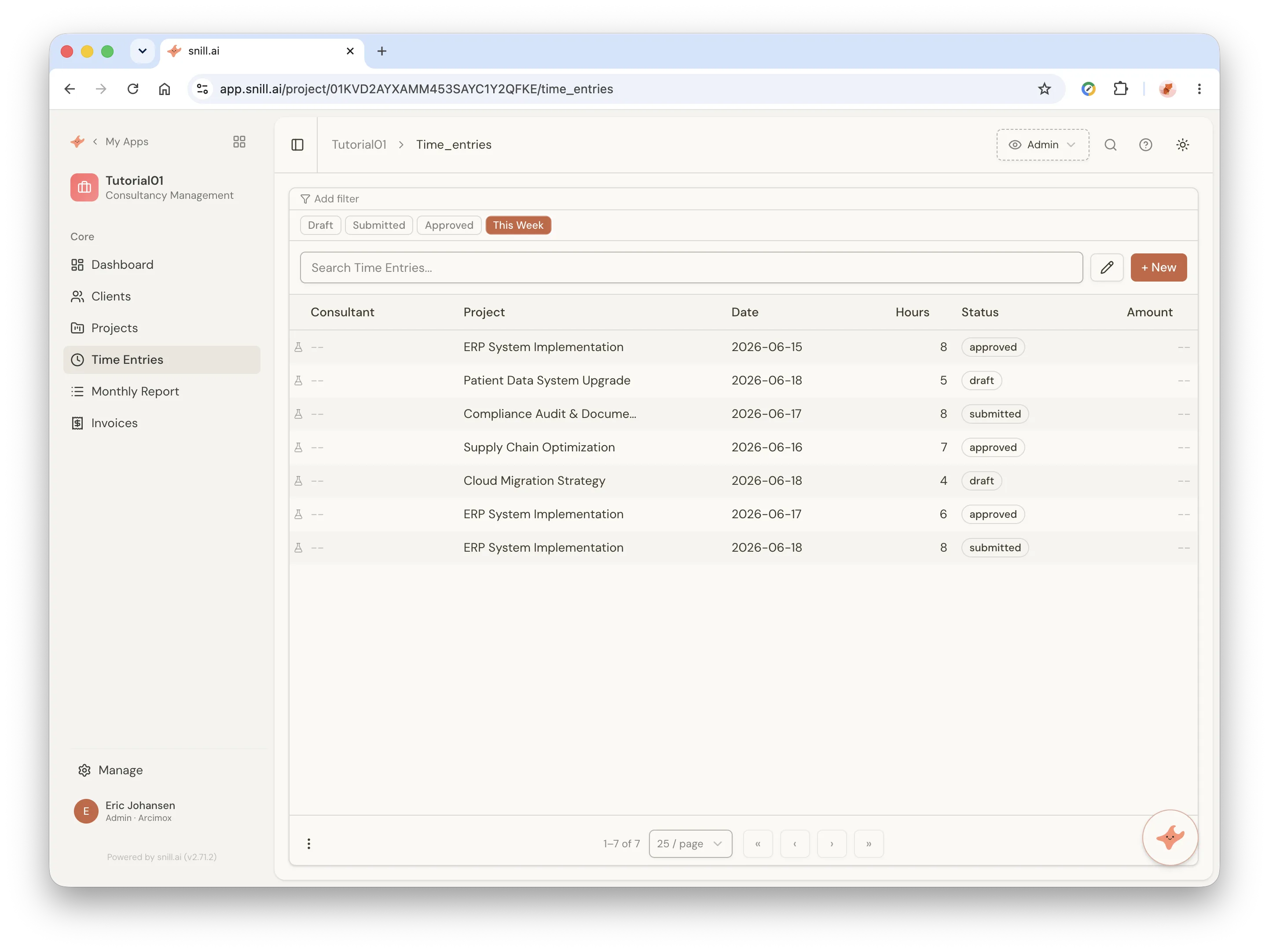
Task: Click the flask icon on Supply Chain row
Action: click(x=298, y=447)
